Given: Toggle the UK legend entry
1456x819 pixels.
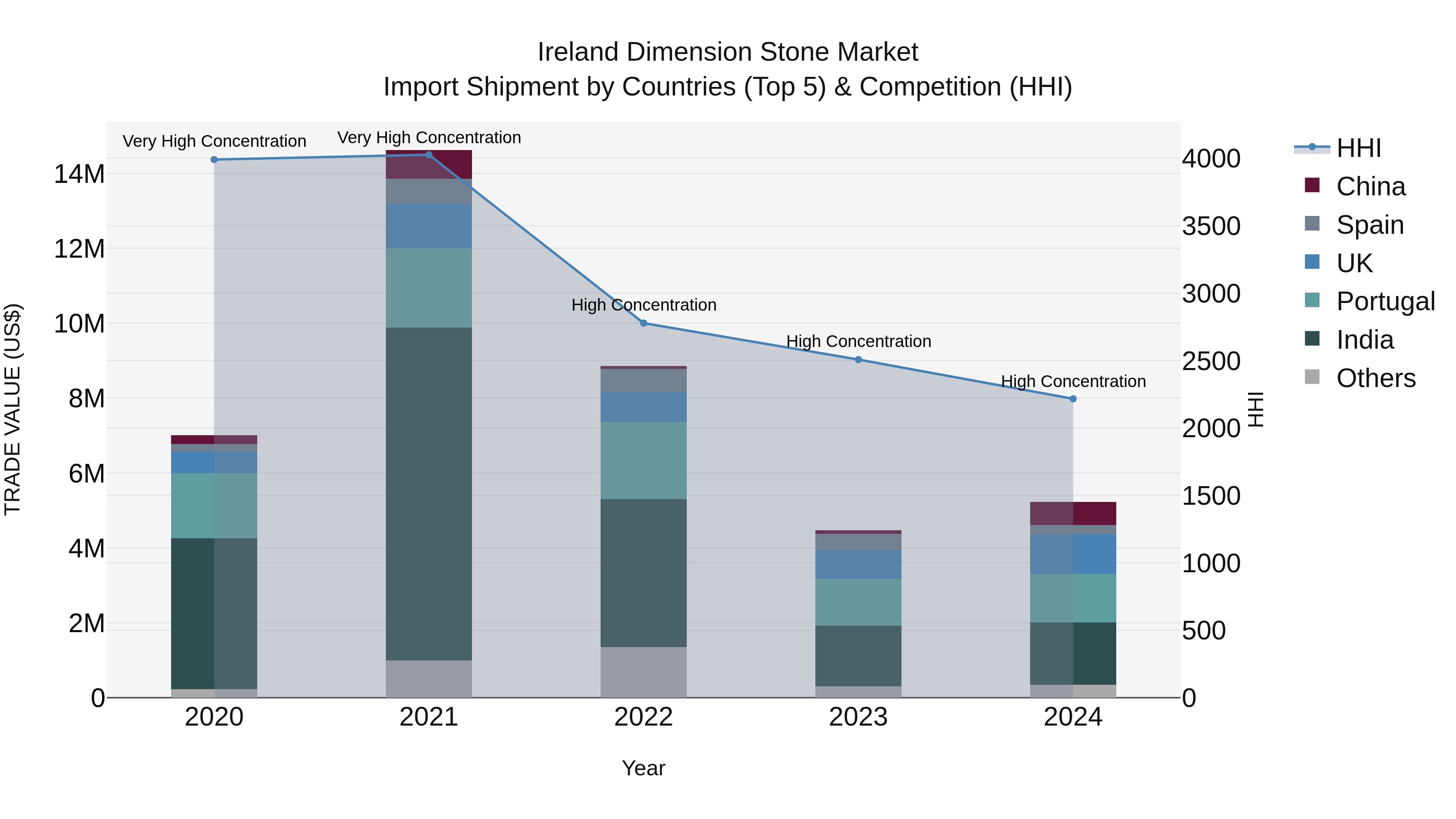Looking at the screenshot, I should point(1338,263).
